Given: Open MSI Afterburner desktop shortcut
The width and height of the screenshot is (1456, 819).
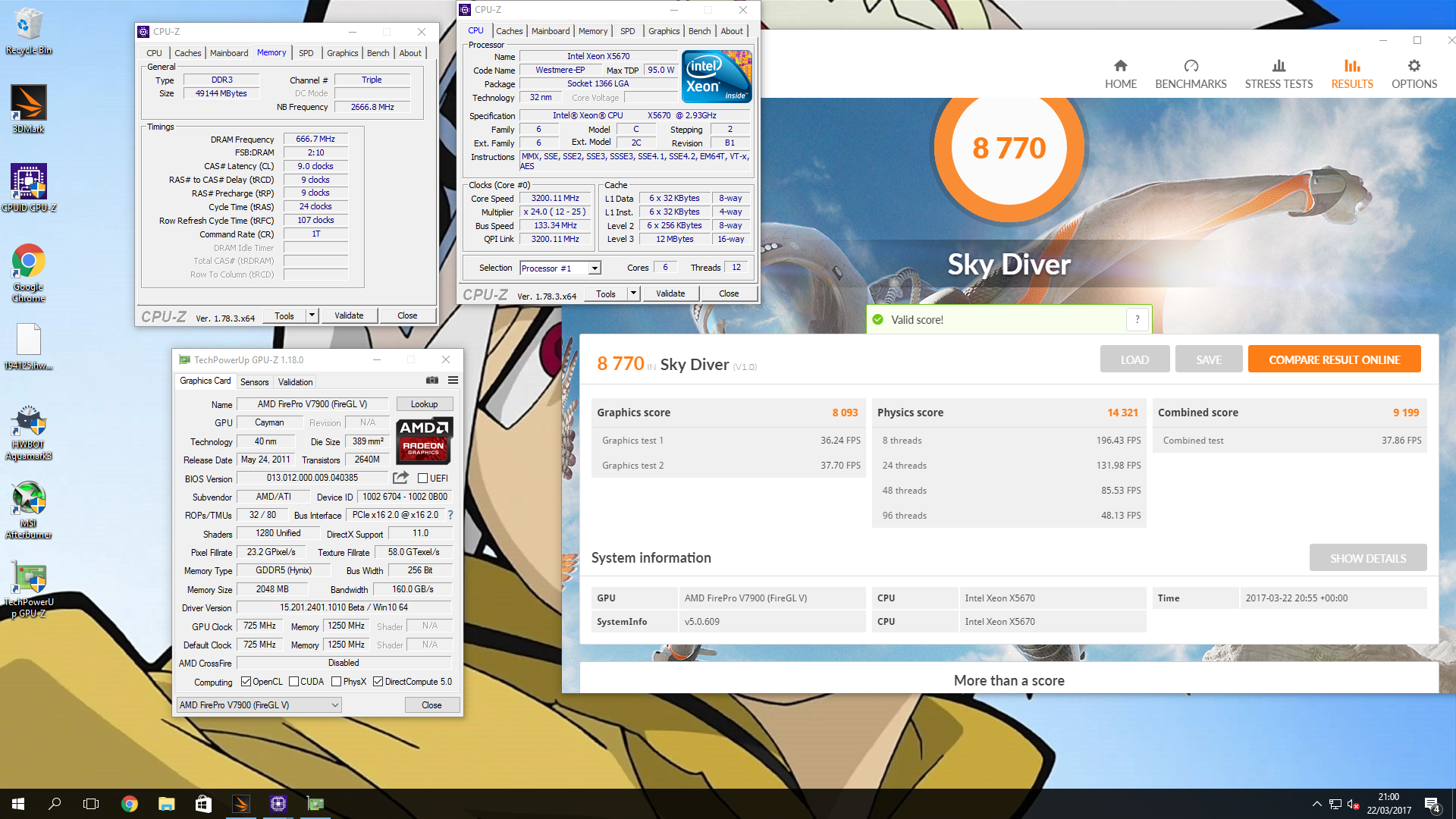Looking at the screenshot, I should click(x=28, y=510).
